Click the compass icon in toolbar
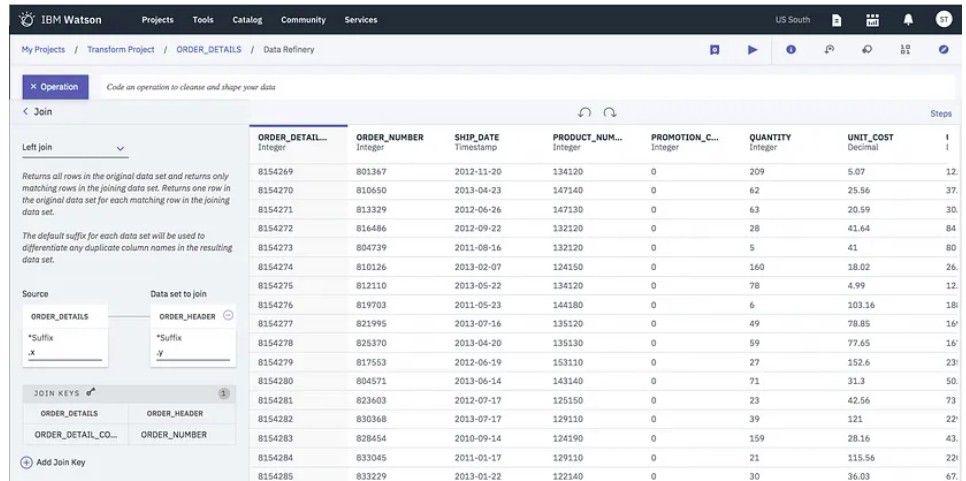 coord(943,50)
